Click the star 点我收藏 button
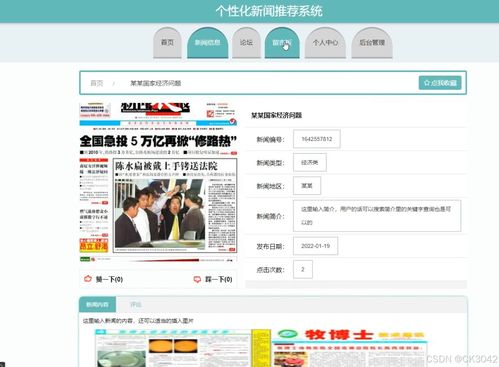Image resolution: width=499 pixels, height=367 pixels. pos(440,83)
